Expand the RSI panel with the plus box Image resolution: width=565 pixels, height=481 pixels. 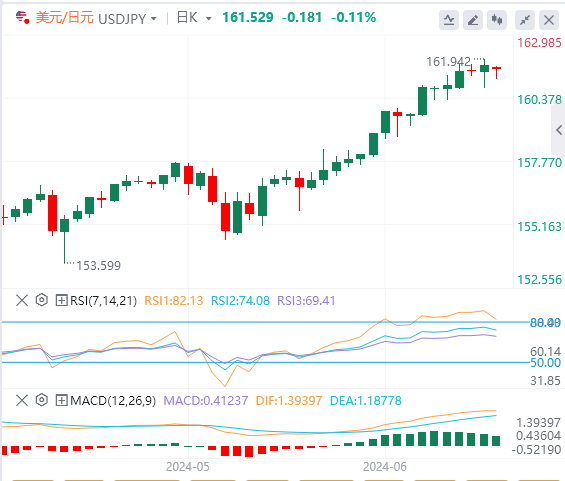click(x=61, y=300)
